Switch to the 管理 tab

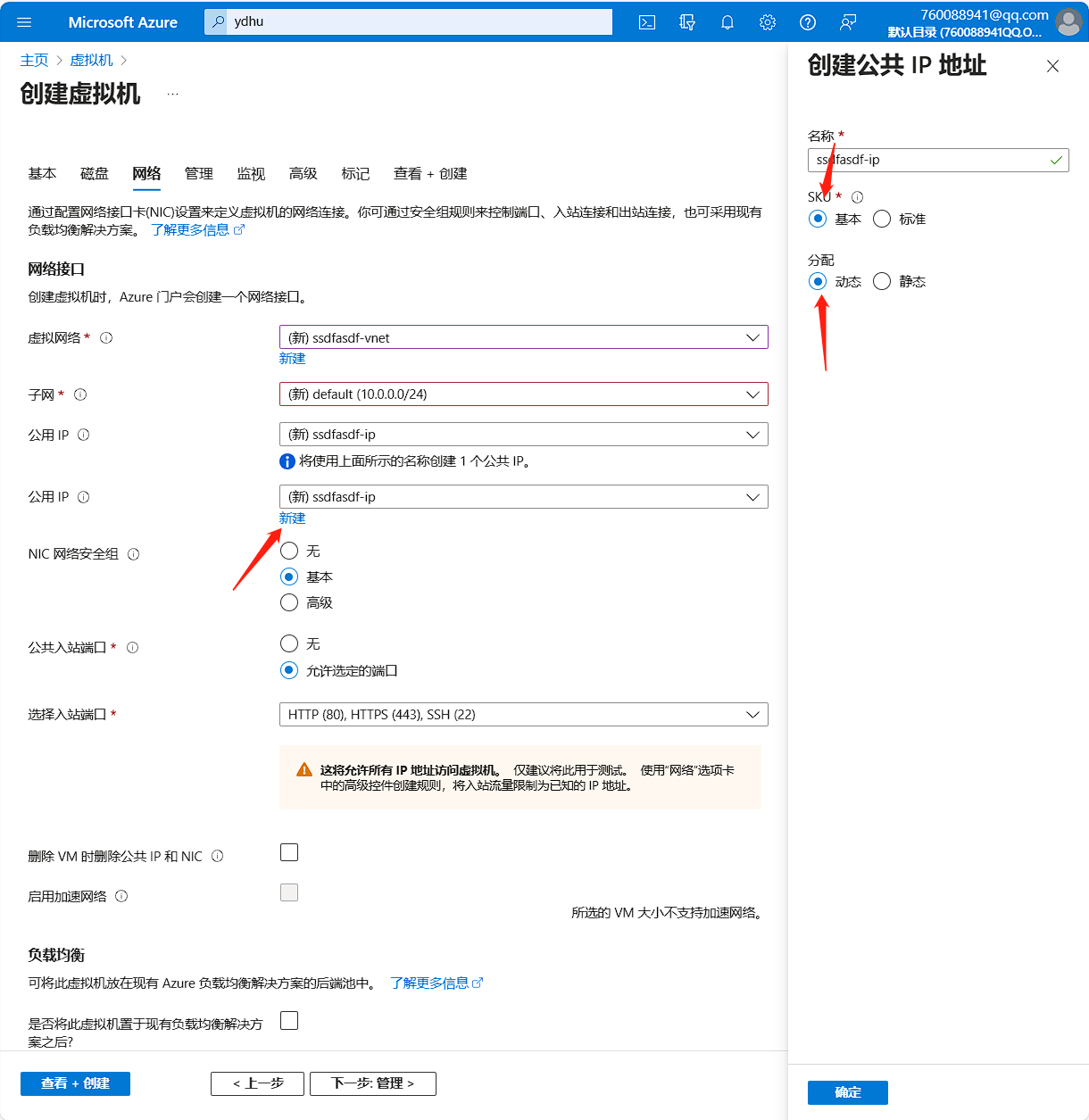tap(199, 173)
